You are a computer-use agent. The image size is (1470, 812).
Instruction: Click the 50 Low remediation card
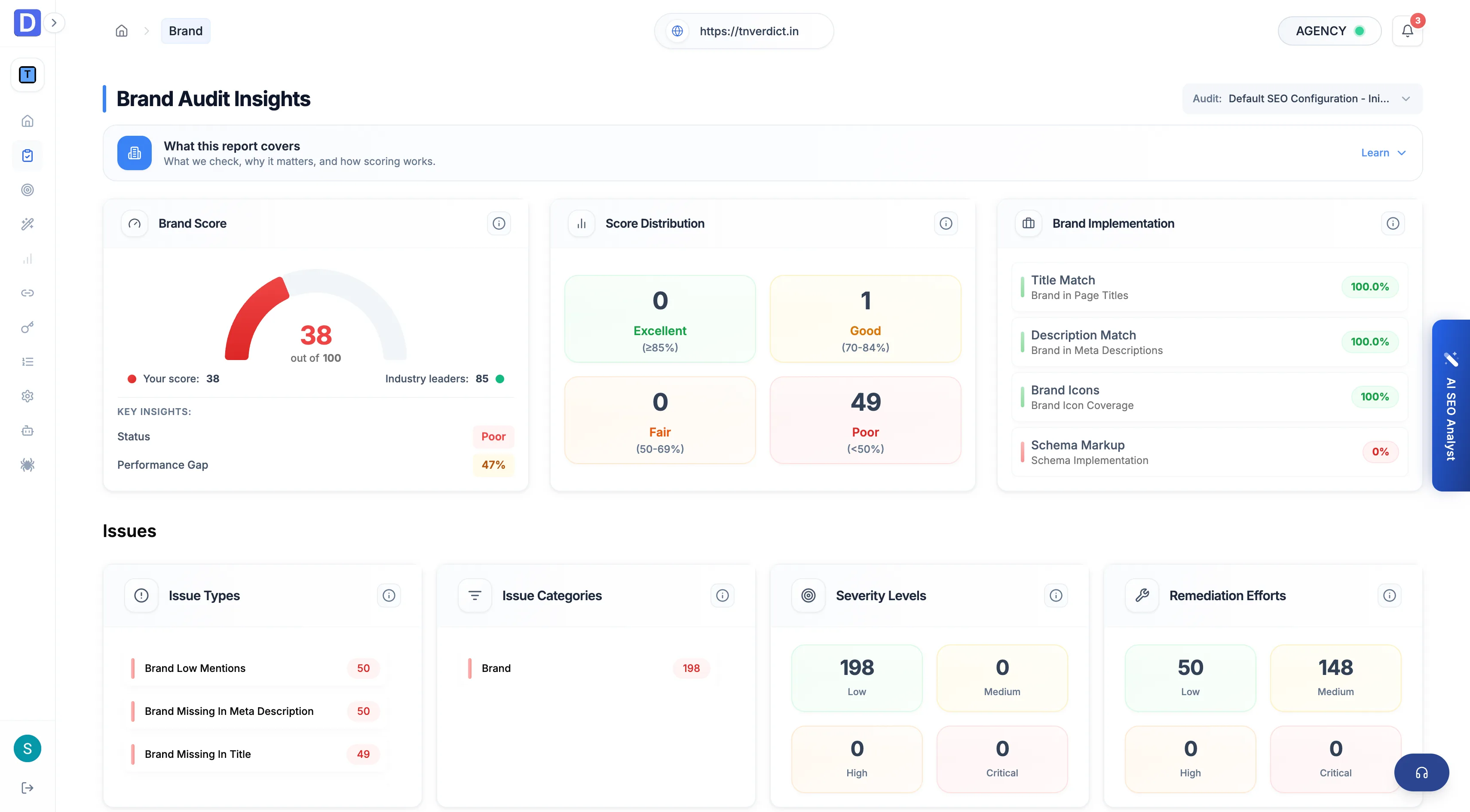1190,678
